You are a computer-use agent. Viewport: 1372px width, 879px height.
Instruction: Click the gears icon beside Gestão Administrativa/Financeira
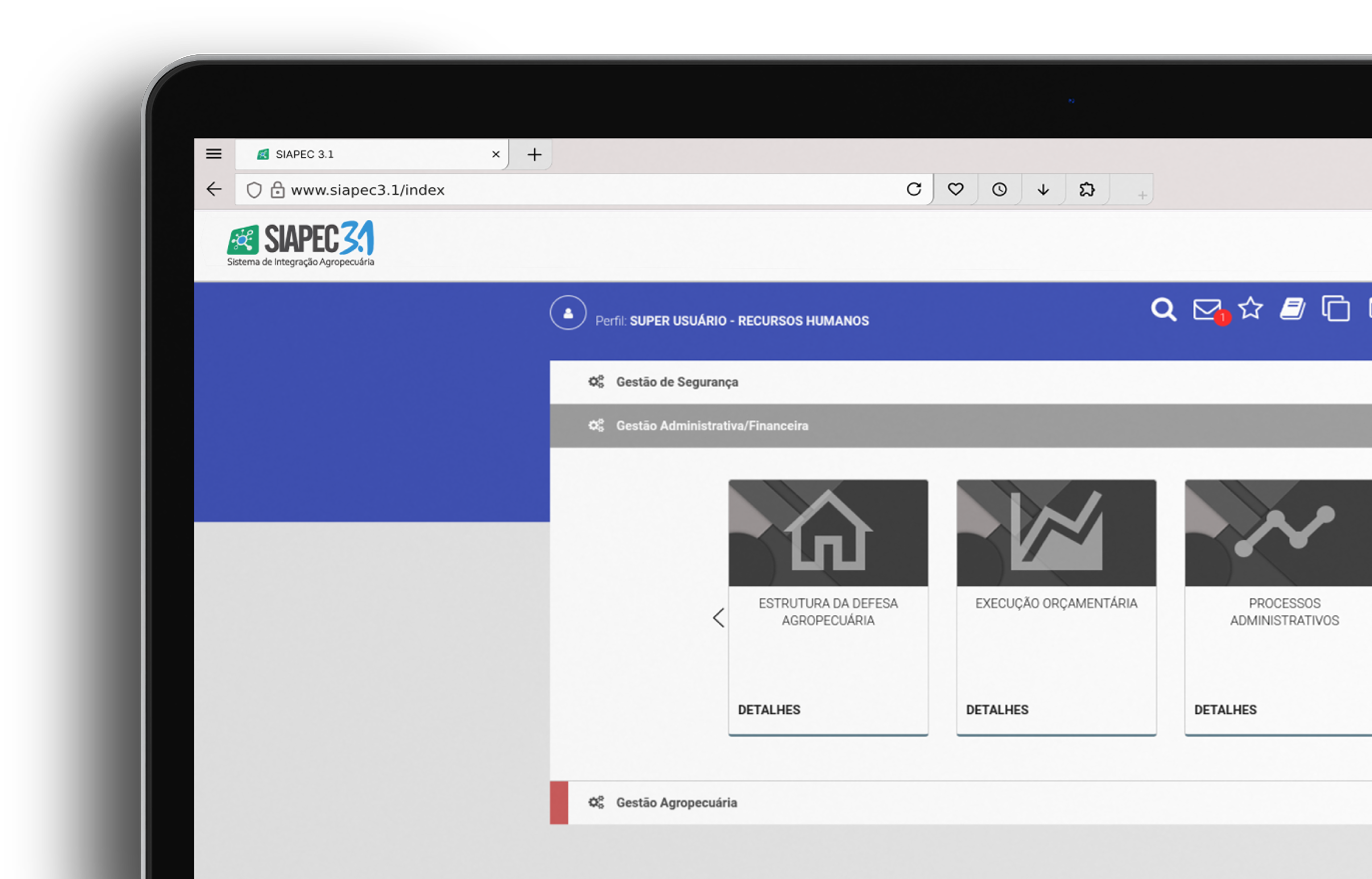(596, 426)
